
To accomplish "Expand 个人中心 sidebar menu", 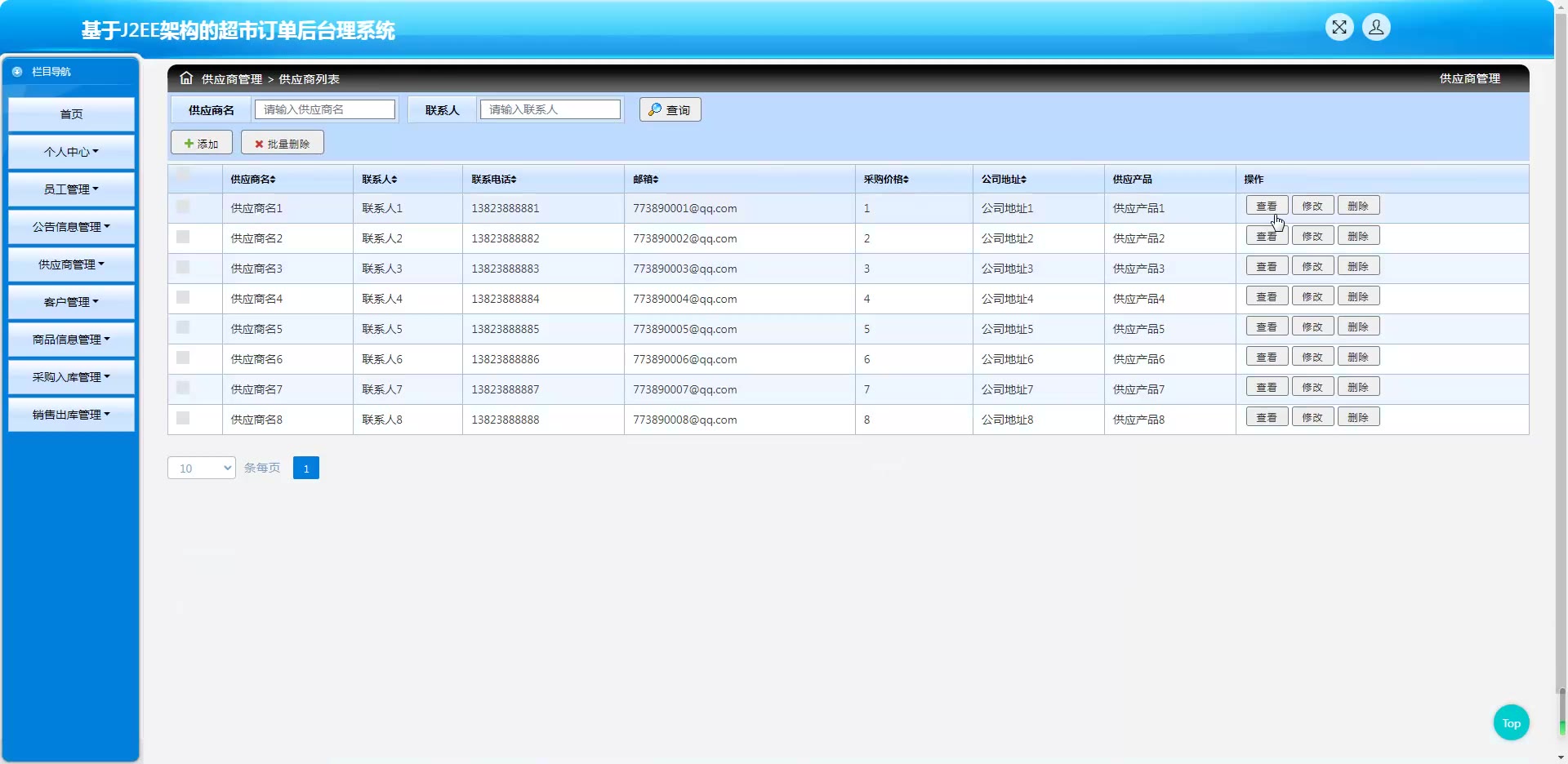I will pyautogui.click(x=71, y=152).
